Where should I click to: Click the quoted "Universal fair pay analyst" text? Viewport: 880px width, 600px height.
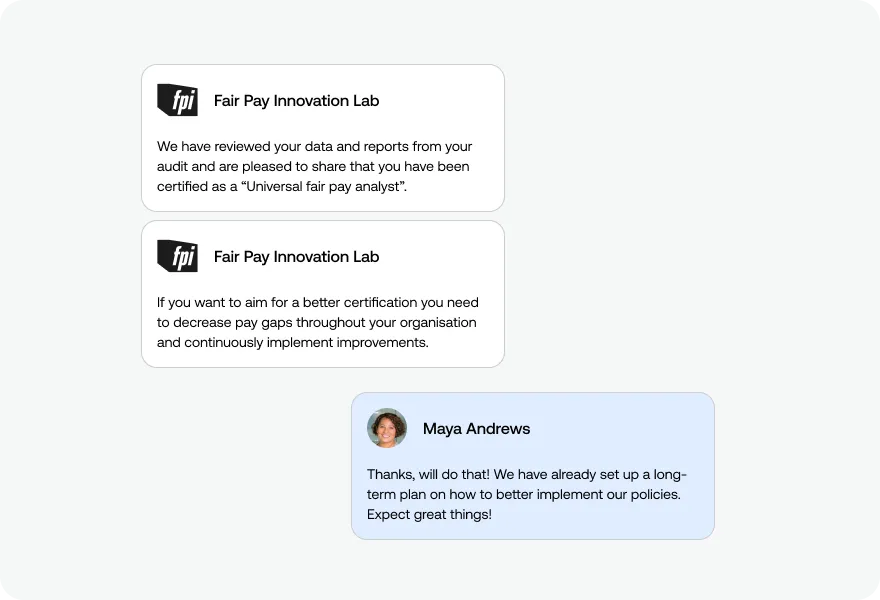[324, 186]
